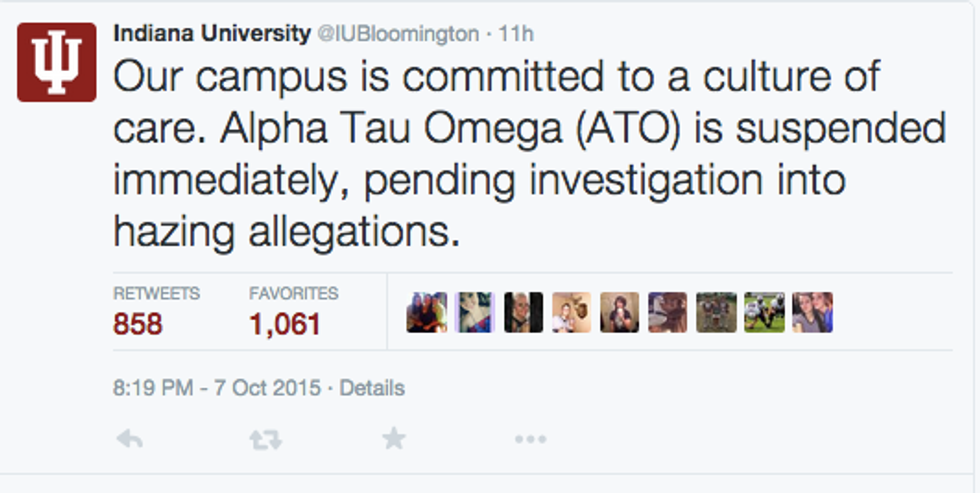This screenshot has height=493, width=980.
Task: Click the avatar with a purple border
Action: (x=475, y=312)
